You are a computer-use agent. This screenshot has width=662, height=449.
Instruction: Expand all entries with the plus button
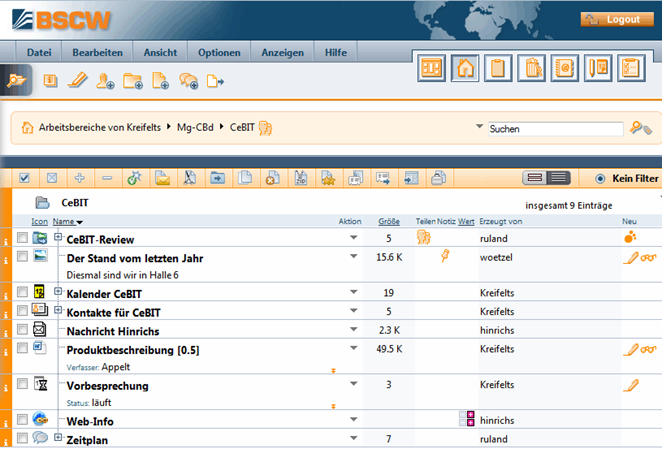pos(79,178)
